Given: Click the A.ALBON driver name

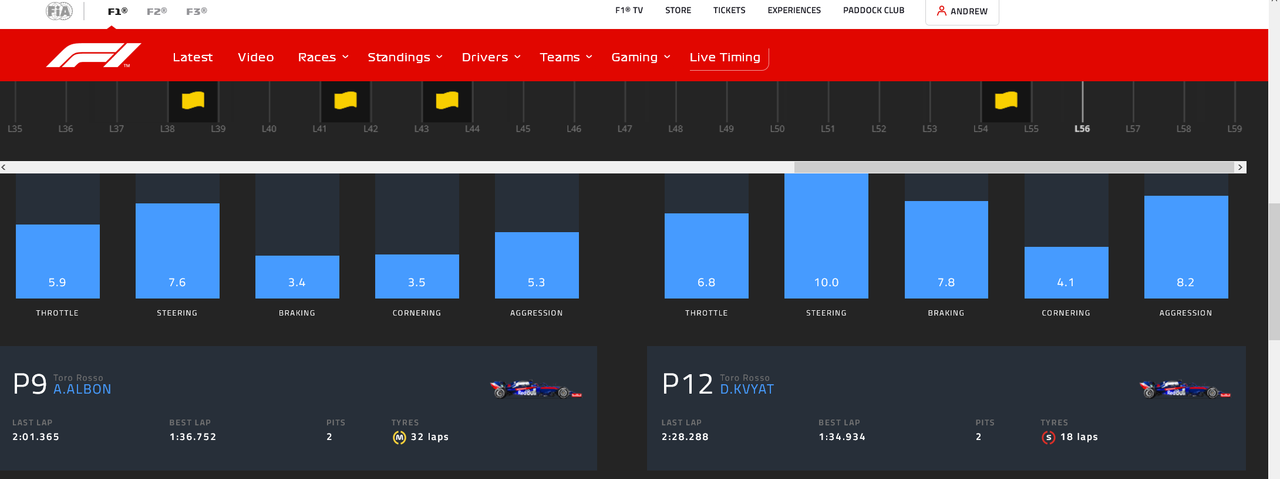Looking at the screenshot, I should click(x=82, y=389).
